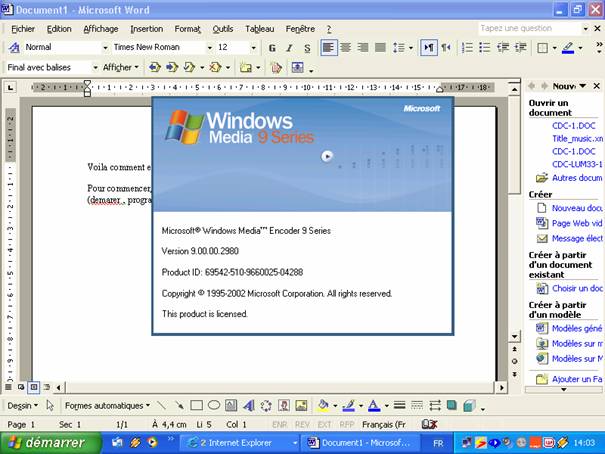Open the Tableau menu
Screen dimensions: 605x454
coord(260,29)
